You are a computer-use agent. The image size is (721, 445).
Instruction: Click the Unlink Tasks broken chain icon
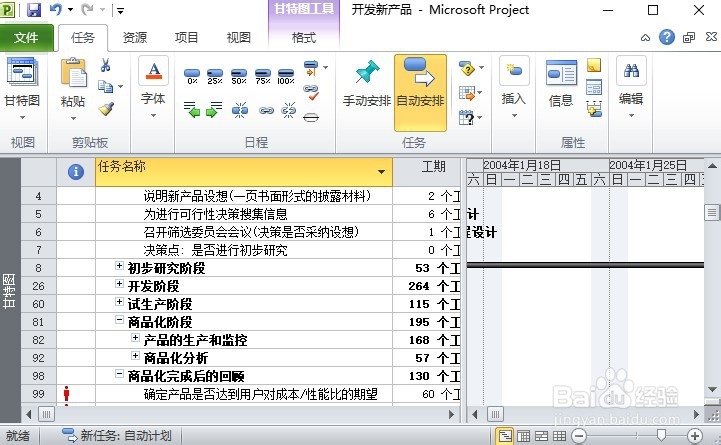(x=288, y=110)
